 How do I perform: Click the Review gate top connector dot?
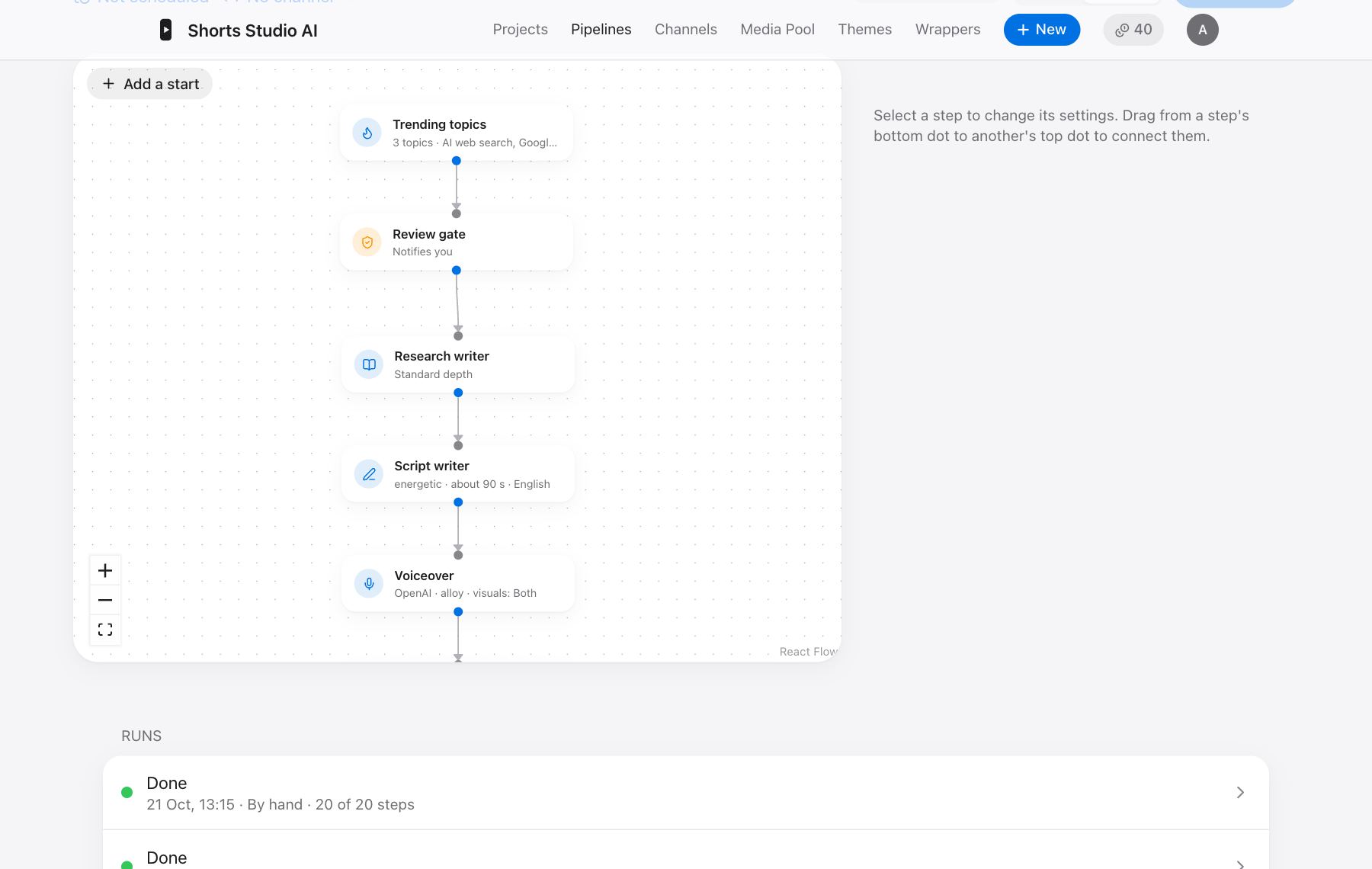(x=457, y=213)
